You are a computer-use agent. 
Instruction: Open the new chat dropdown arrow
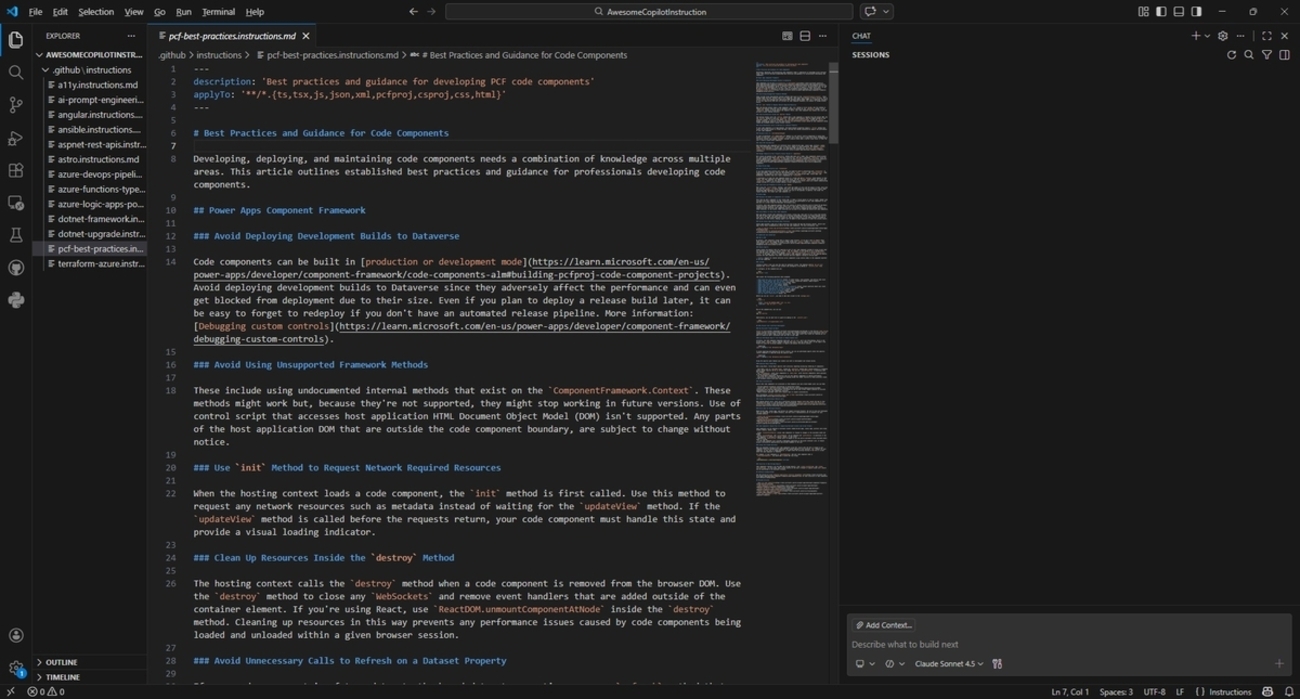click(x=1207, y=36)
